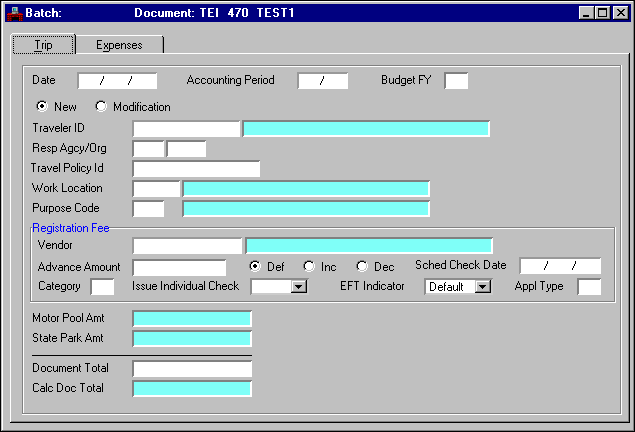Image resolution: width=635 pixels, height=432 pixels.
Task: Click the Sched Check Date field
Action: click(559, 266)
